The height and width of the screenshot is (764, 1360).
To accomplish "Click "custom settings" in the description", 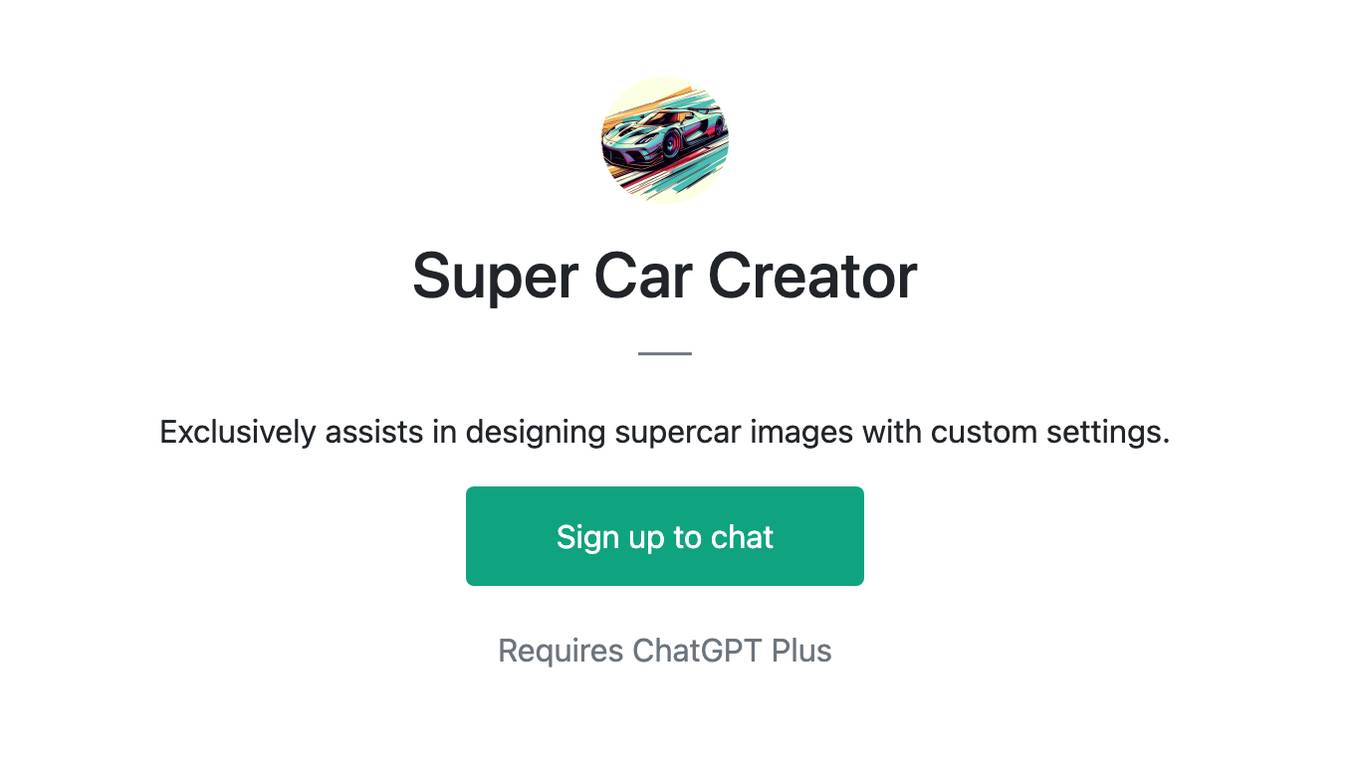I will 1050,432.
